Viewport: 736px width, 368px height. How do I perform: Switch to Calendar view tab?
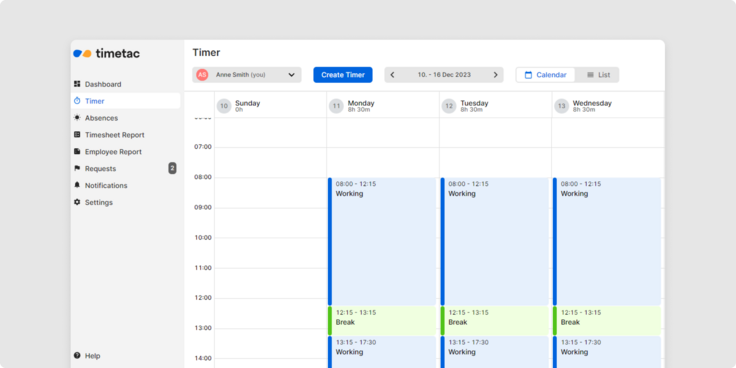click(x=545, y=75)
